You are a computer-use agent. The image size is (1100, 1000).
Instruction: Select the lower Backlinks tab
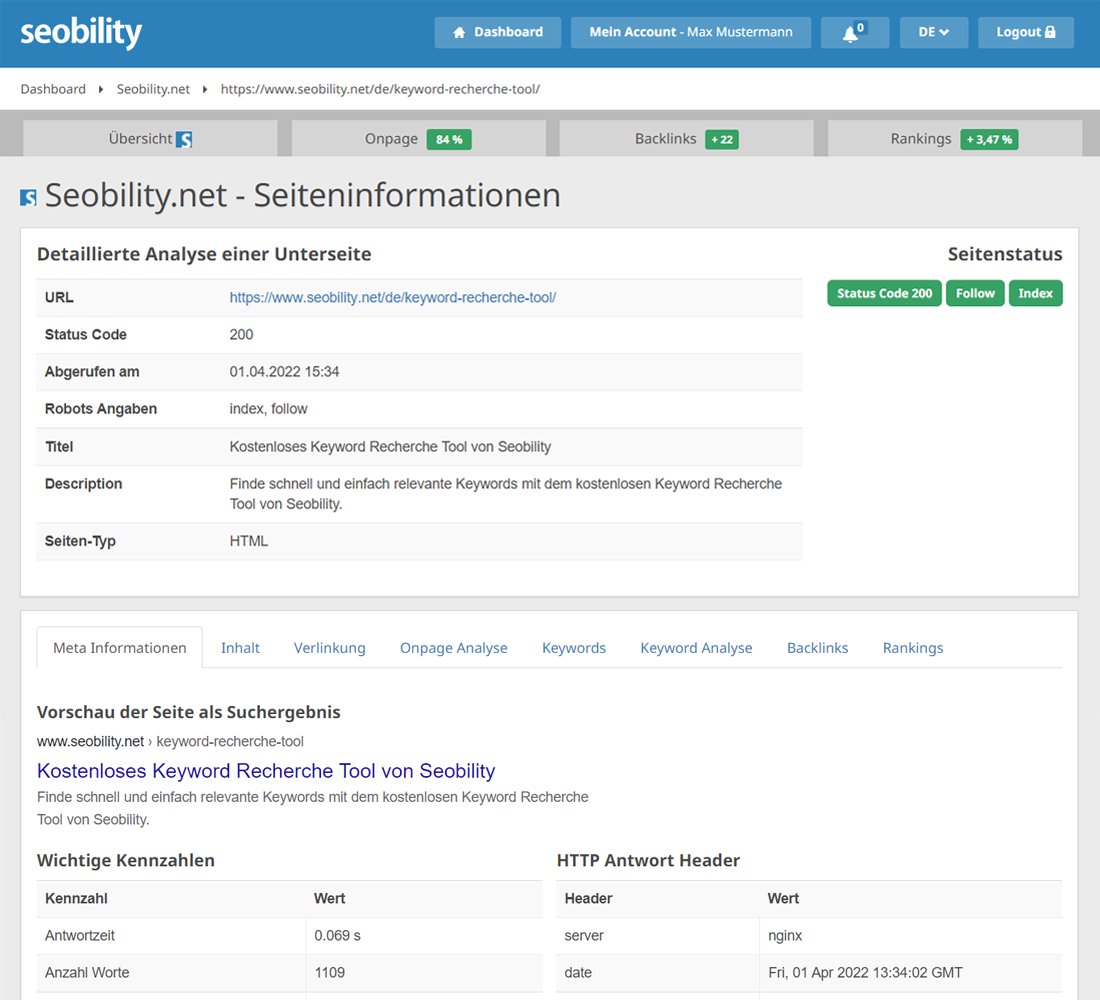coord(817,648)
